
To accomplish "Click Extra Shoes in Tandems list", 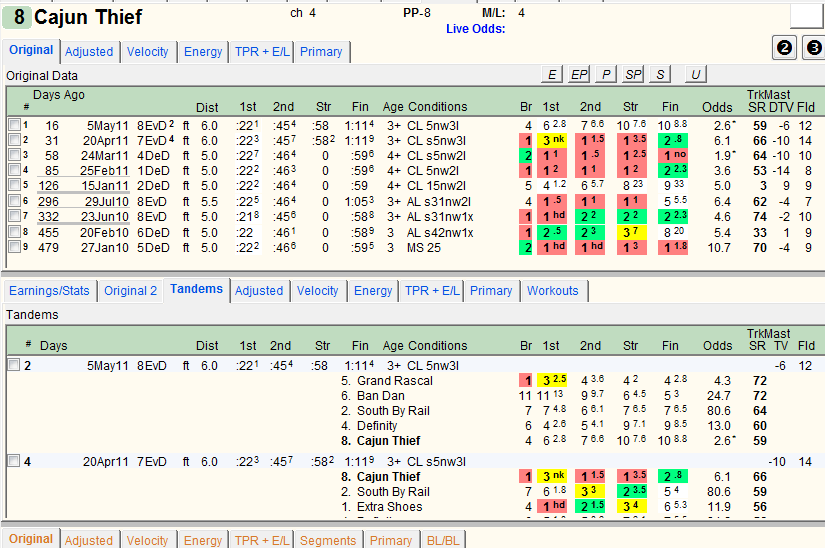I will click(389, 506).
